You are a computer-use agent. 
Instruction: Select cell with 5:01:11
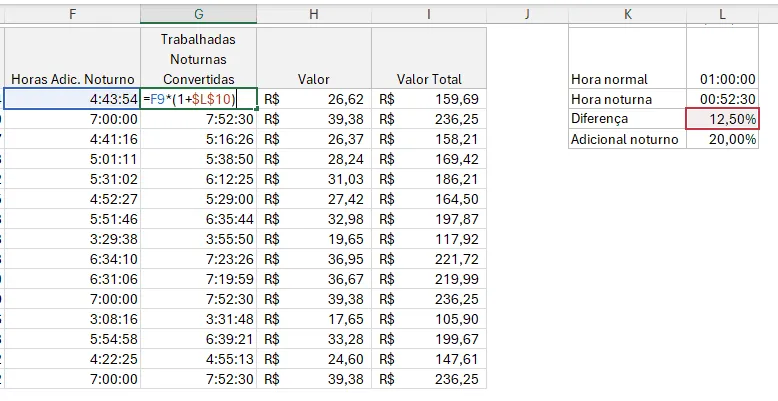(x=72, y=159)
